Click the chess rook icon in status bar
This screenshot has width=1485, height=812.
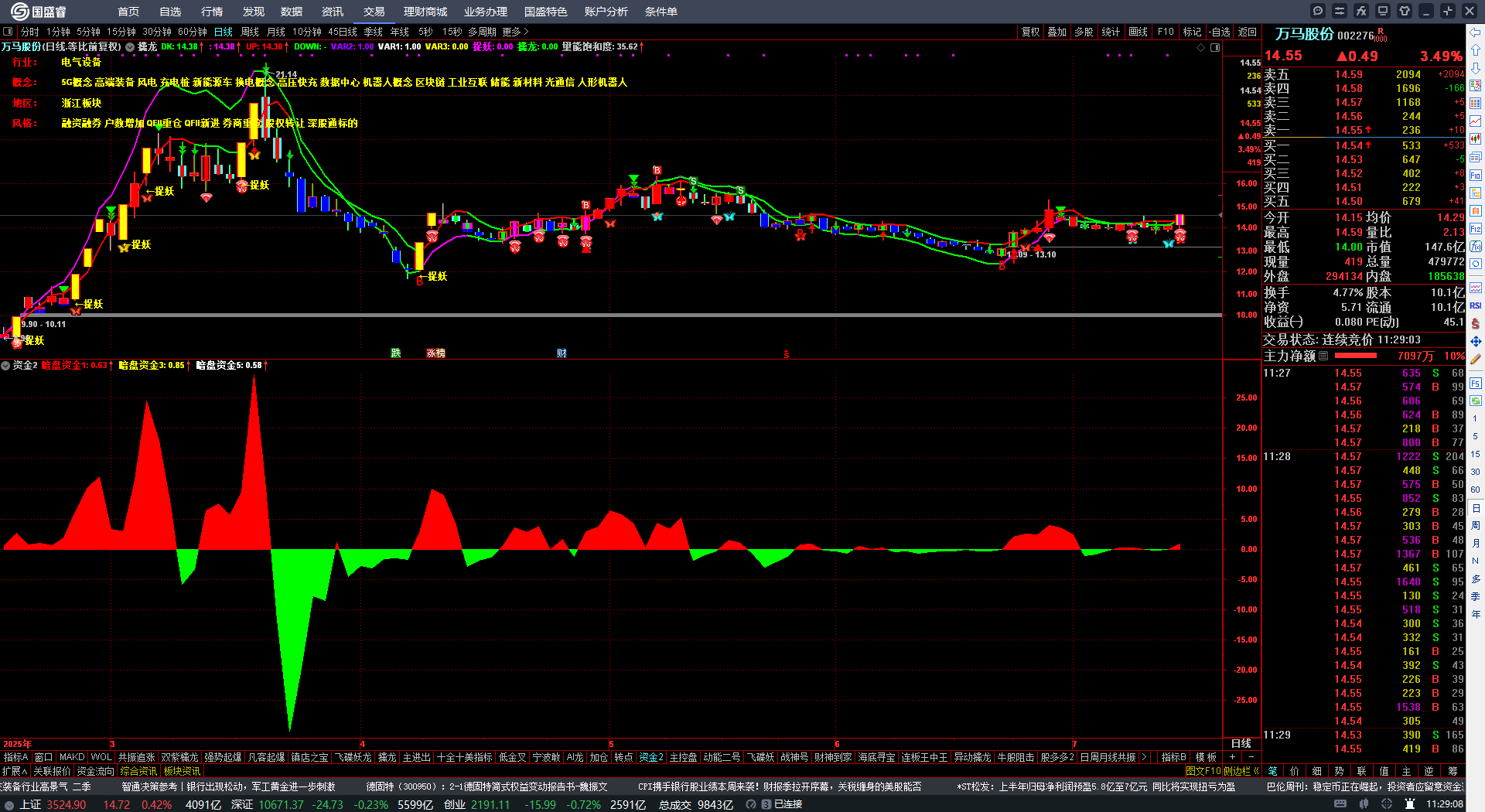[1410, 804]
